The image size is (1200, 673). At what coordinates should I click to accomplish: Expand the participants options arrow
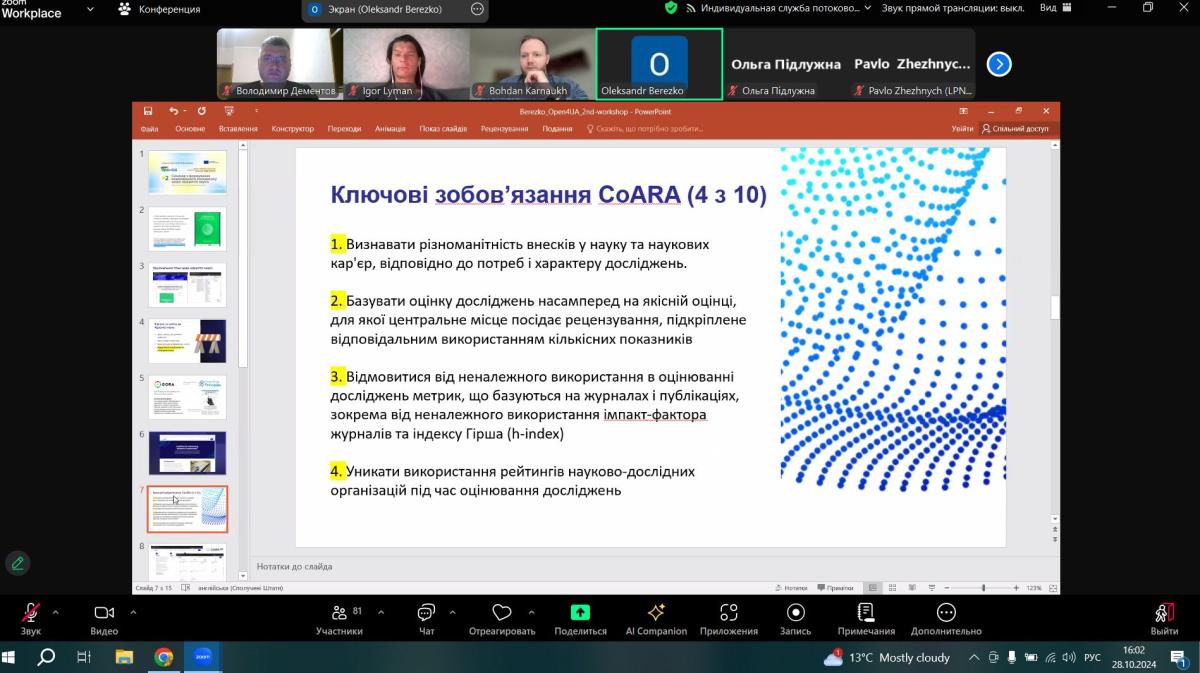374,612
